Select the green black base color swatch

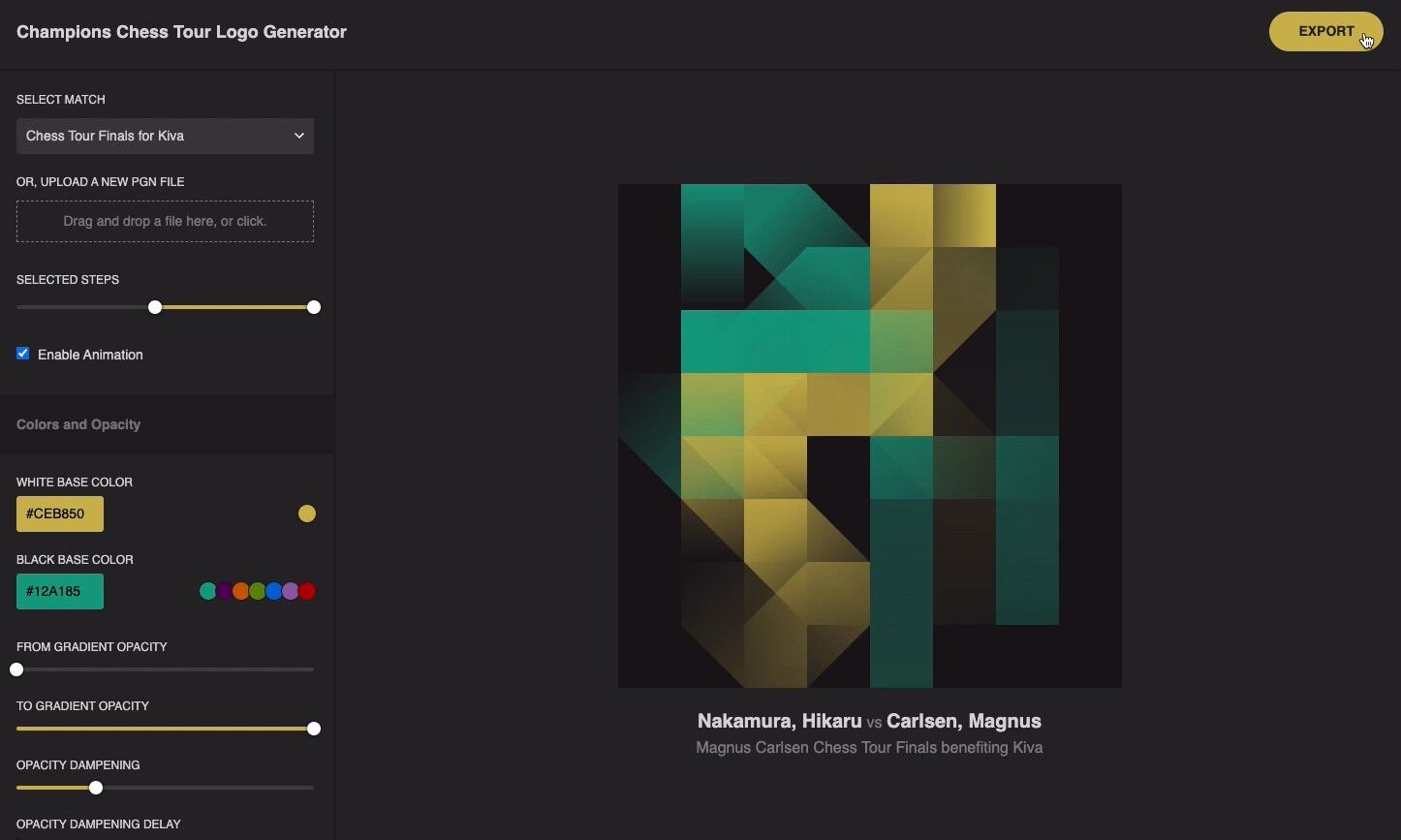click(x=257, y=591)
